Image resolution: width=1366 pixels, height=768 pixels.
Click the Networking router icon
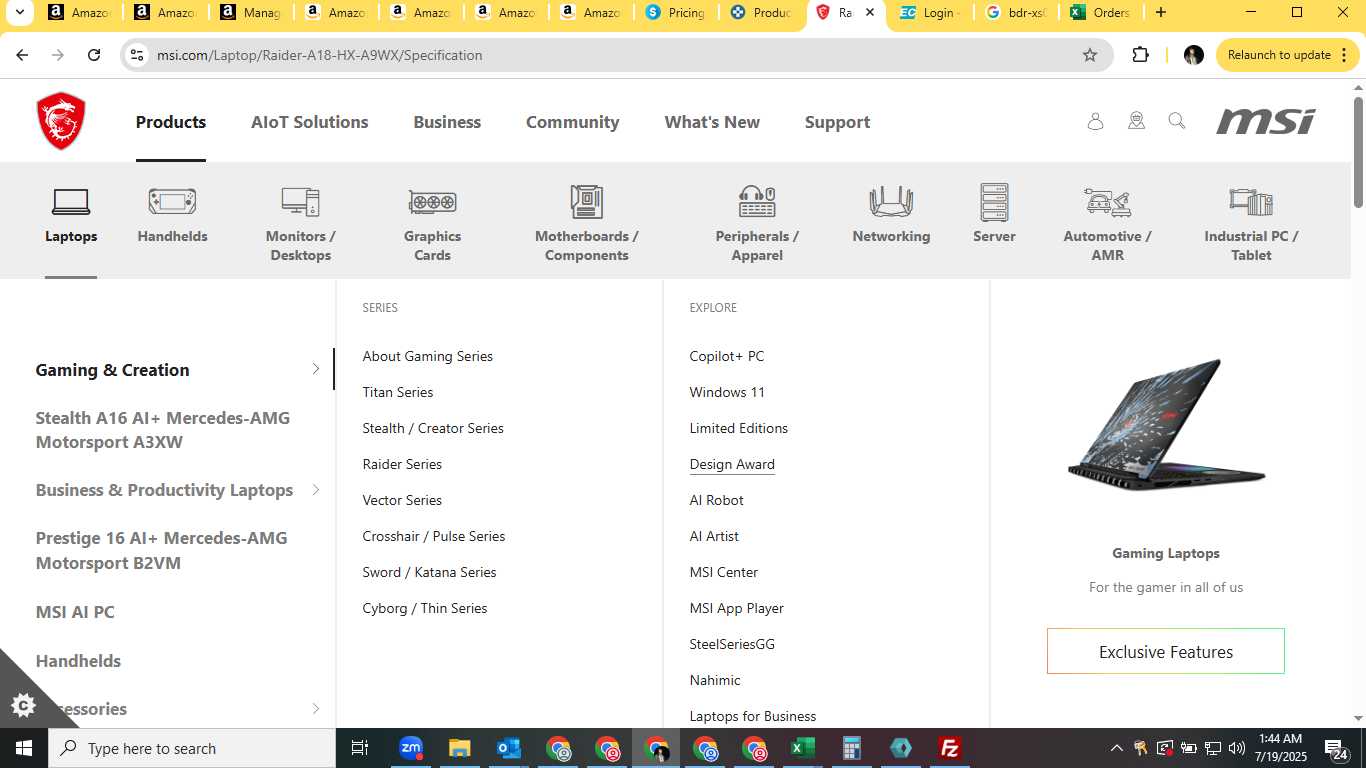tap(891, 202)
